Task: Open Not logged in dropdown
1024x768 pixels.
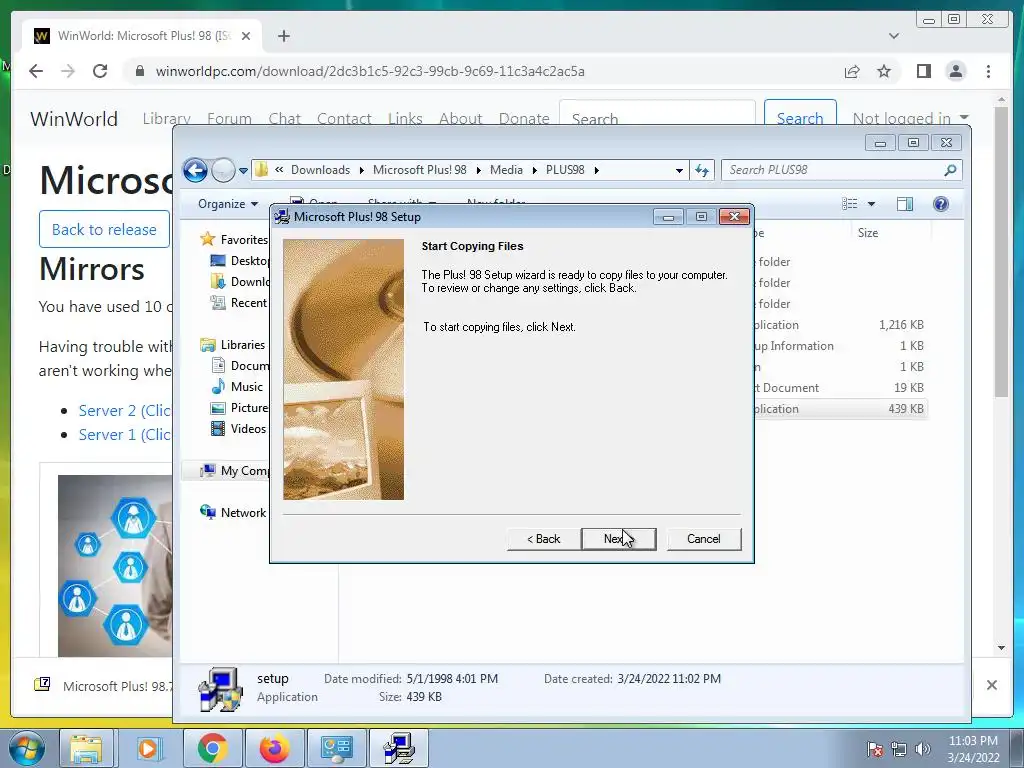Action: 910,118
